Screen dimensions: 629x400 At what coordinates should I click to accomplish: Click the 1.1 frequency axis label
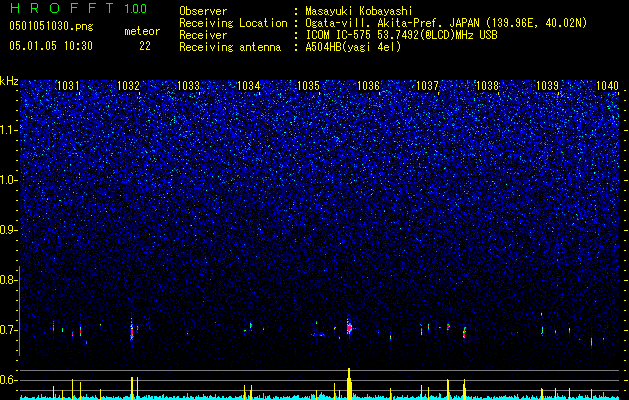pos(8,130)
